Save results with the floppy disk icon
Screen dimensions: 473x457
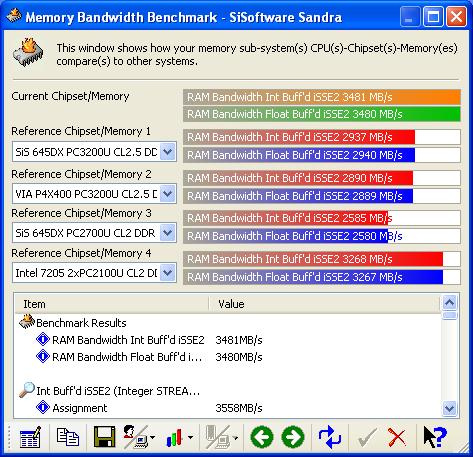[x=104, y=437]
